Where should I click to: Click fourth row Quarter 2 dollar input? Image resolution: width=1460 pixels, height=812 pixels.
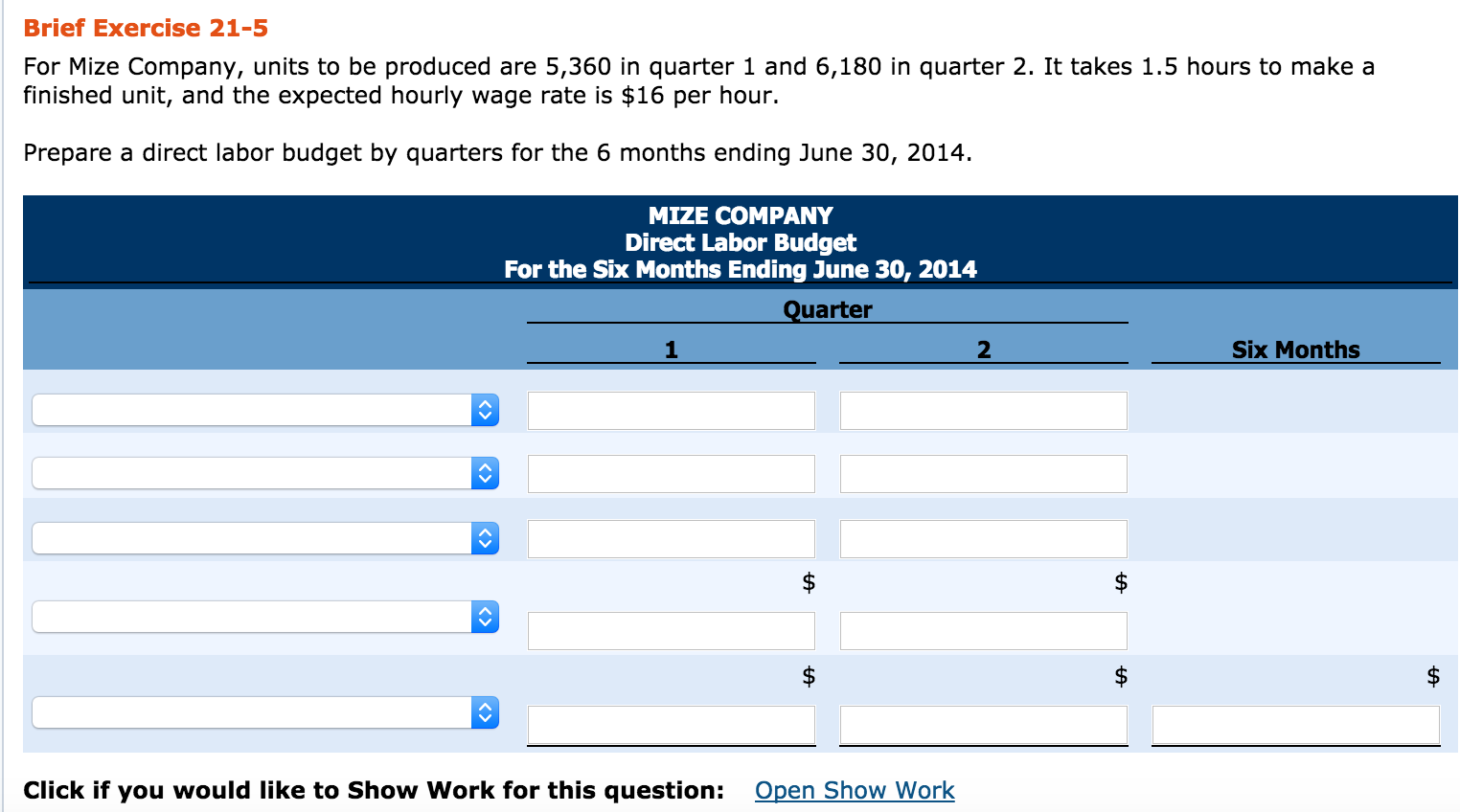984,631
